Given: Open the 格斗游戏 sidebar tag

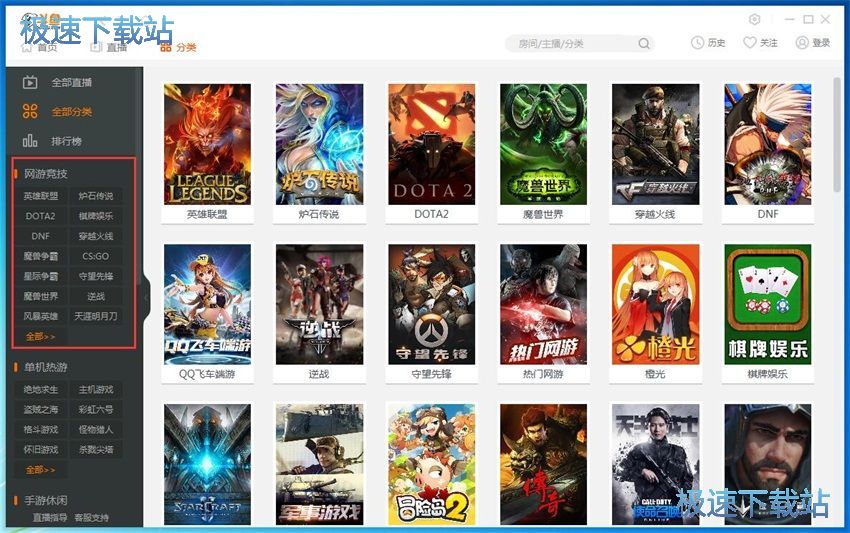Looking at the screenshot, I should click(x=41, y=429).
